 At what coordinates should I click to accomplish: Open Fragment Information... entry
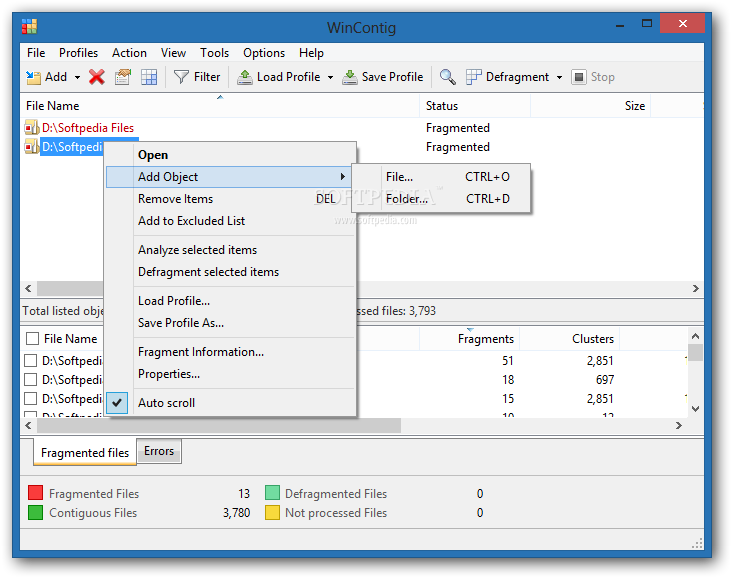pos(232,352)
